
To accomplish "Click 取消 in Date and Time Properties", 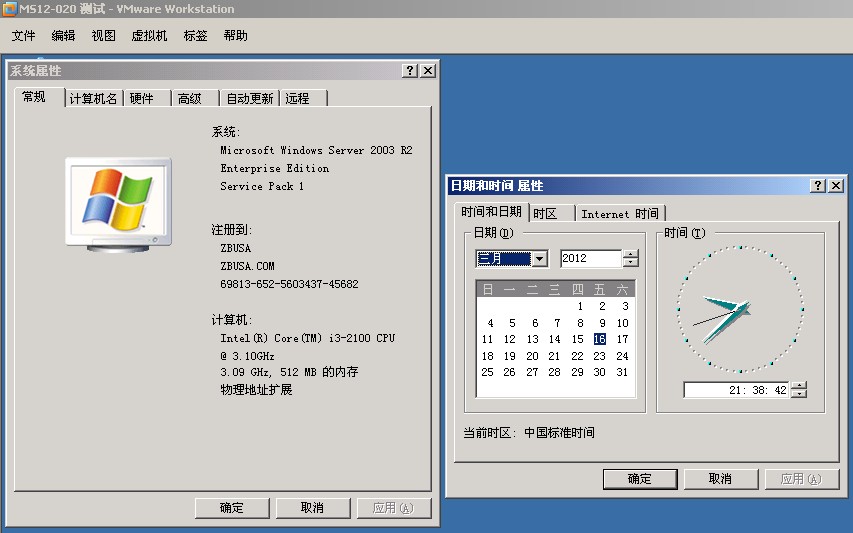I will 720,479.
